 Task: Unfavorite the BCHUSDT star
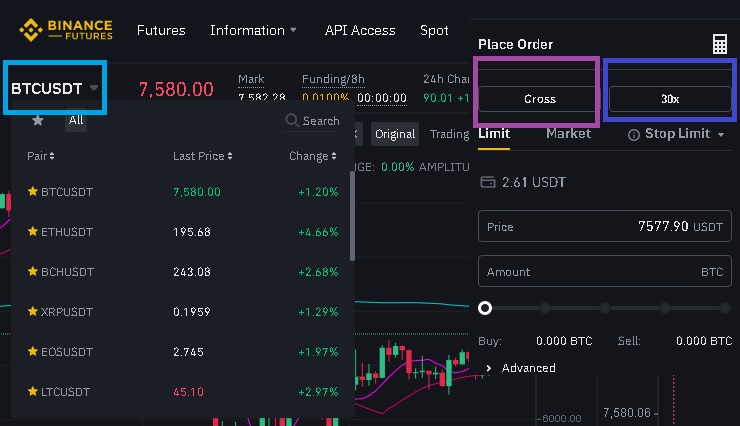(33, 271)
